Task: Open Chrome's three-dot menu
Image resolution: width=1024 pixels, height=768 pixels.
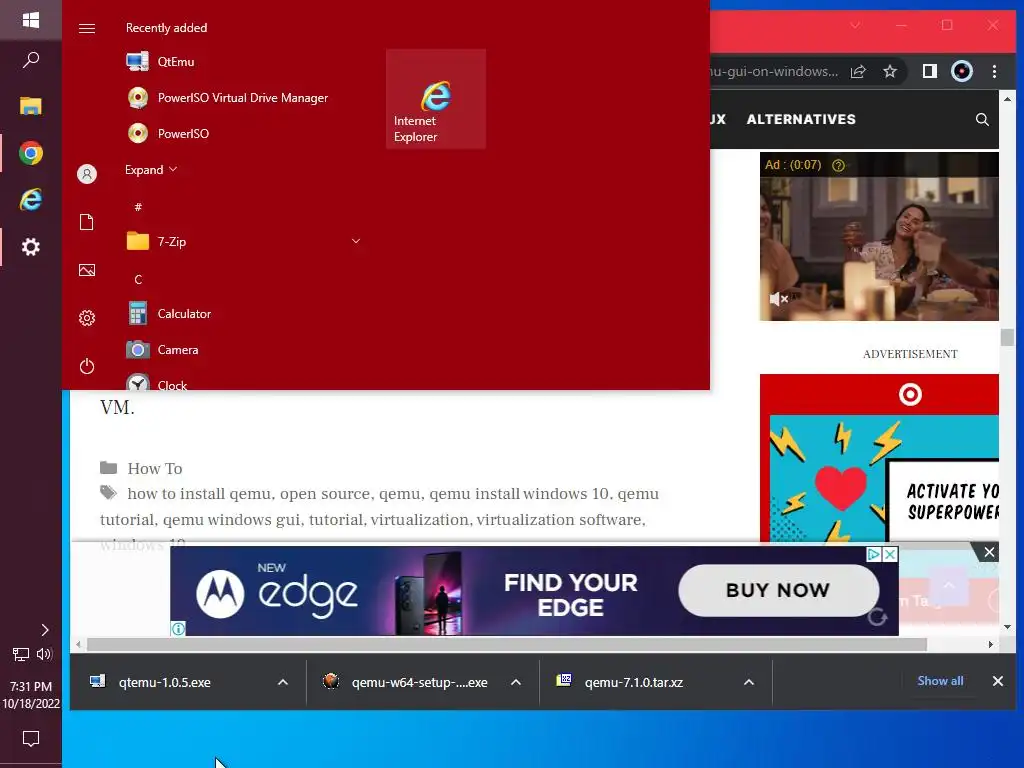Action: click(x=994, y=71)
